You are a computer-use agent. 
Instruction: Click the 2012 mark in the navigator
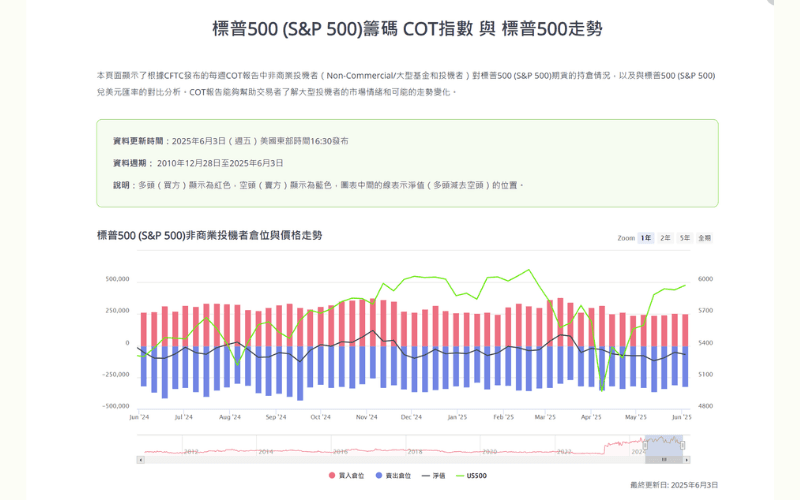pyautogui.click(x=191, y=452)
